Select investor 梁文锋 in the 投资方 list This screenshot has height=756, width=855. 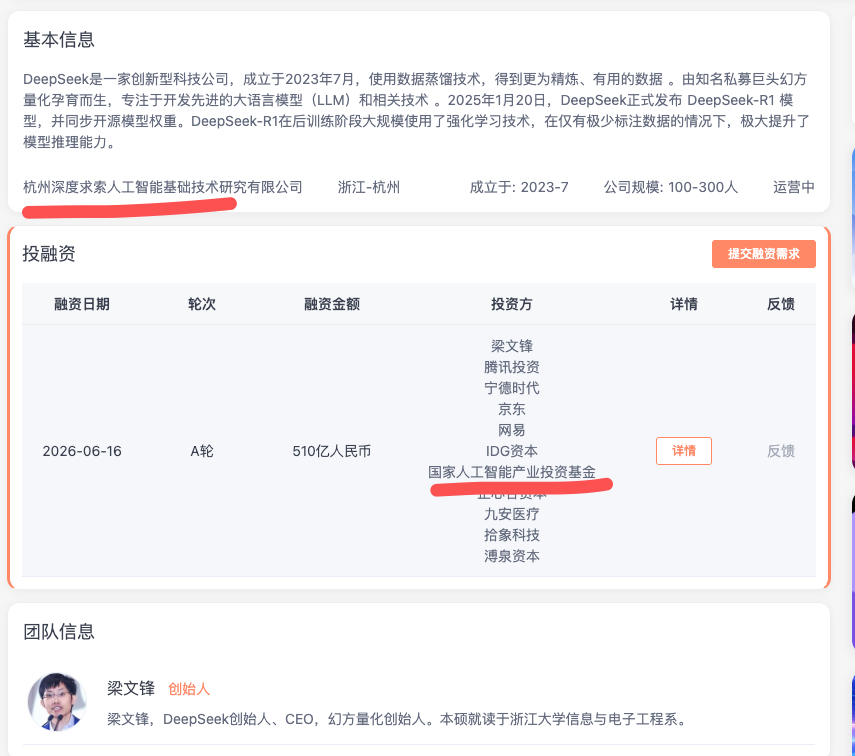[511, 346]
